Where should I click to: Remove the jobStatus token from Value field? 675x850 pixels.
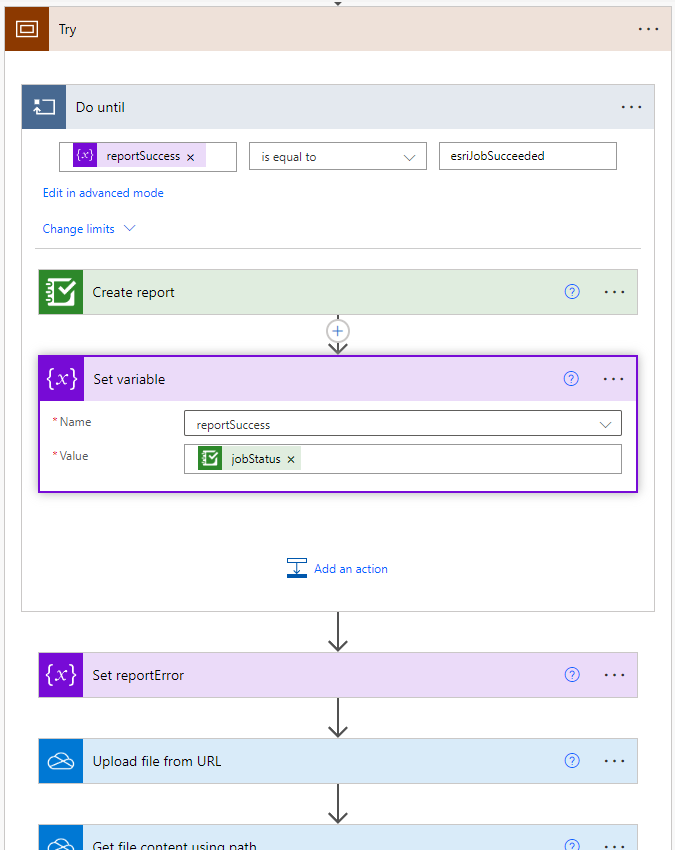coord(290,458)
